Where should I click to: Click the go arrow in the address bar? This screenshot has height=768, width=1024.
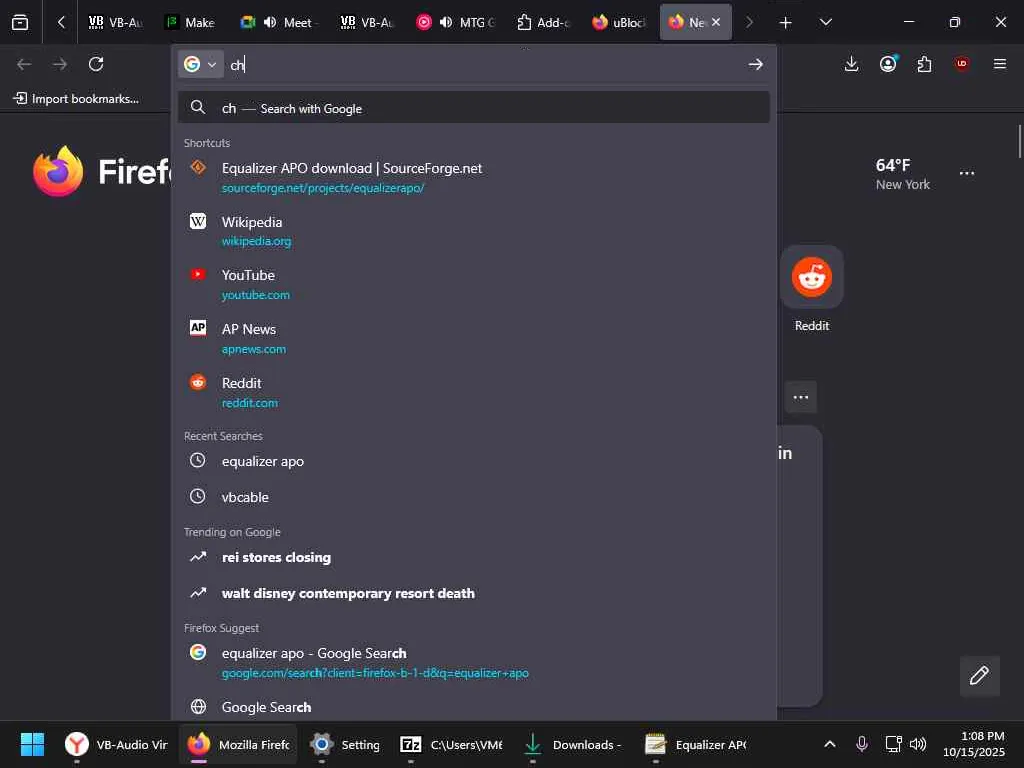(756, 64)
